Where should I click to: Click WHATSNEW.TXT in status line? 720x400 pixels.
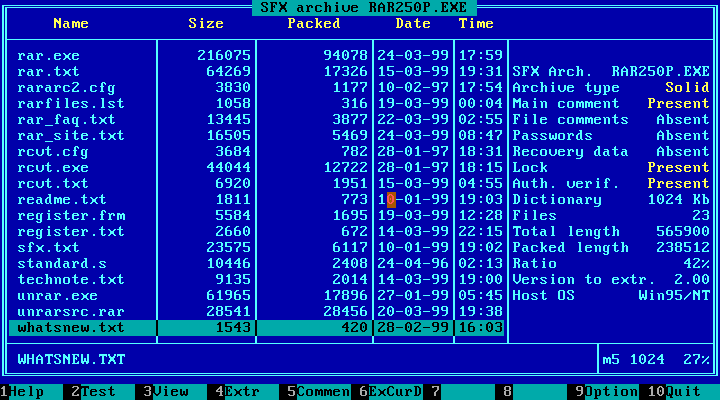pyautogui.click(x=71, y=360)
